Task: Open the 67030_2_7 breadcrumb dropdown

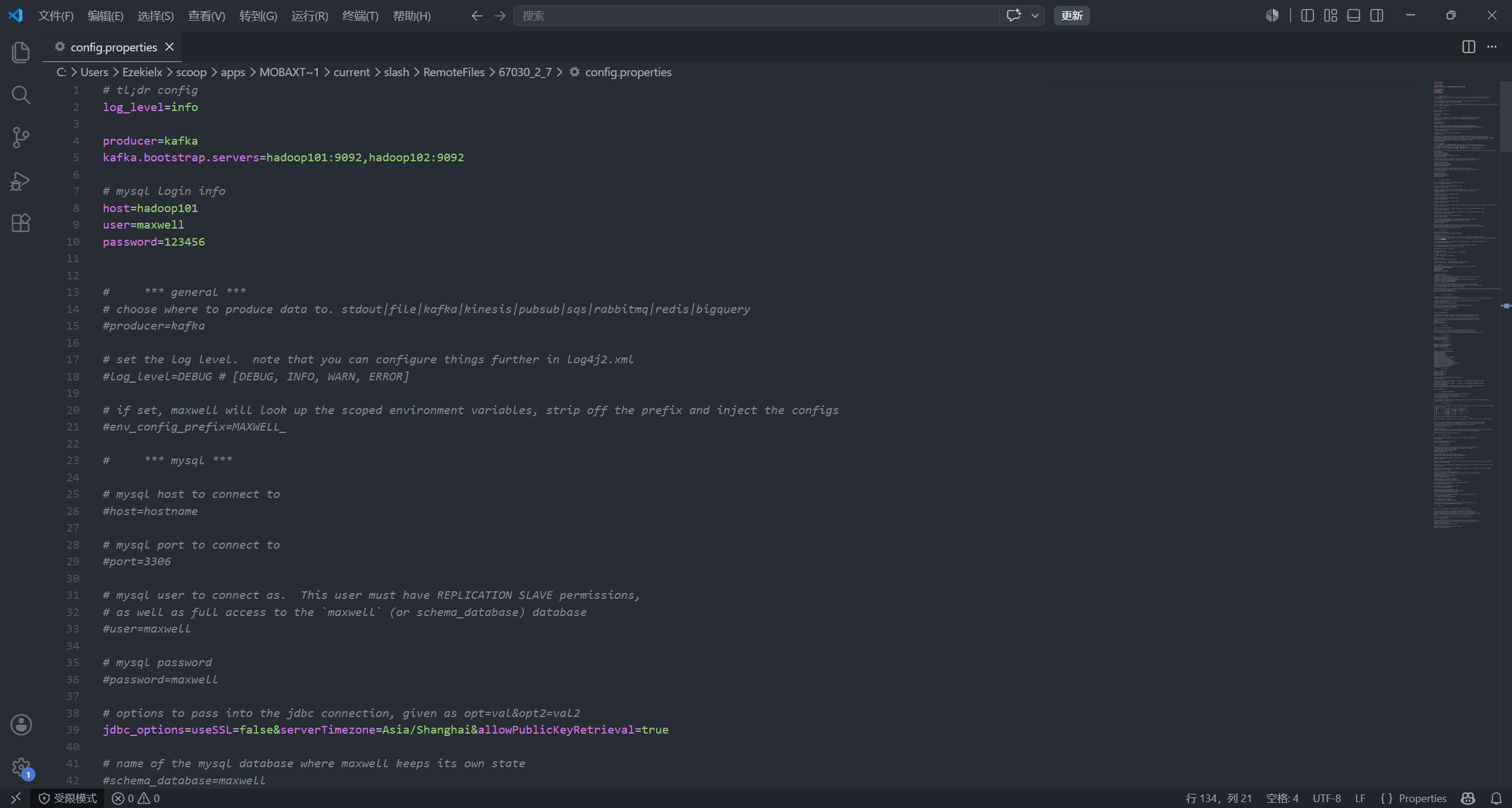Action: point(525,72)
